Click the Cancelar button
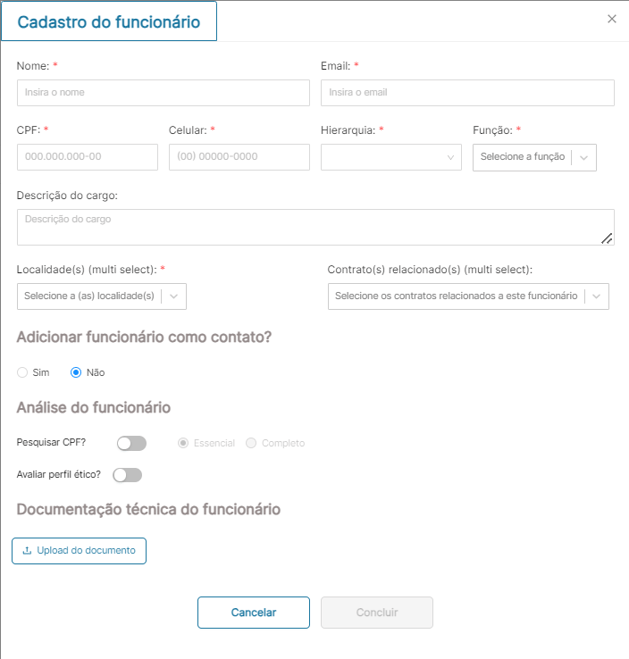 [x=253, y=613]
